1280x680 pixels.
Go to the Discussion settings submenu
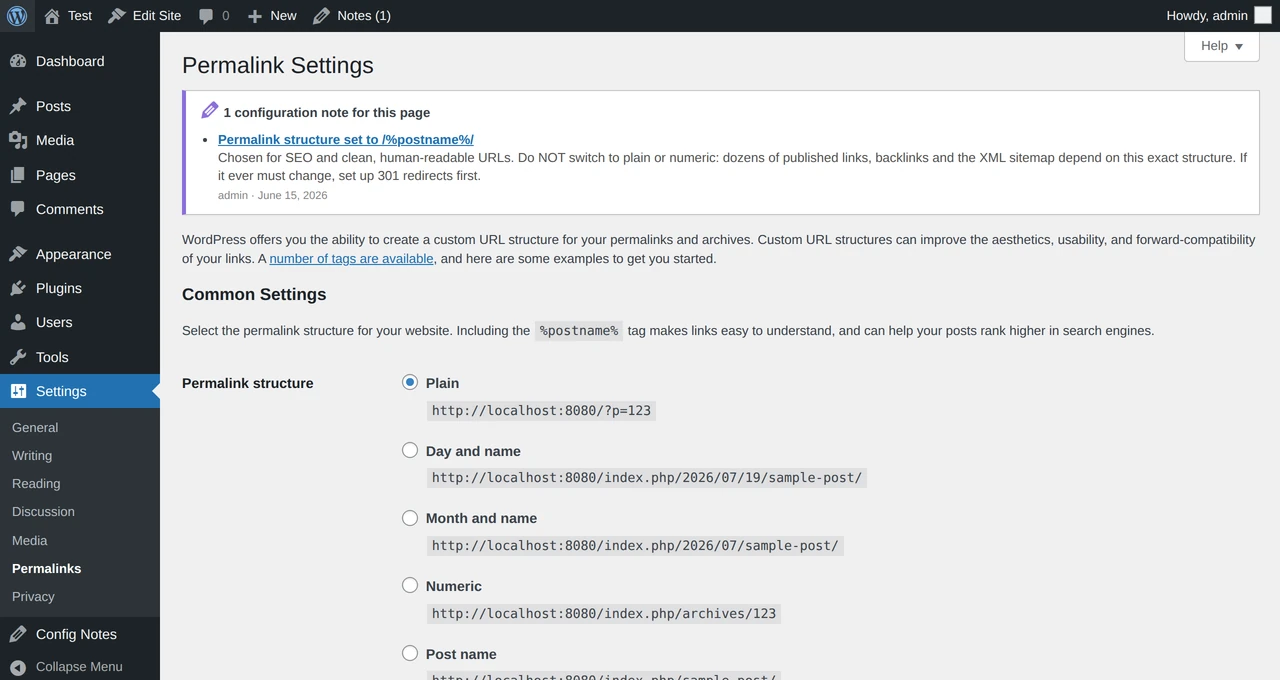43,511
